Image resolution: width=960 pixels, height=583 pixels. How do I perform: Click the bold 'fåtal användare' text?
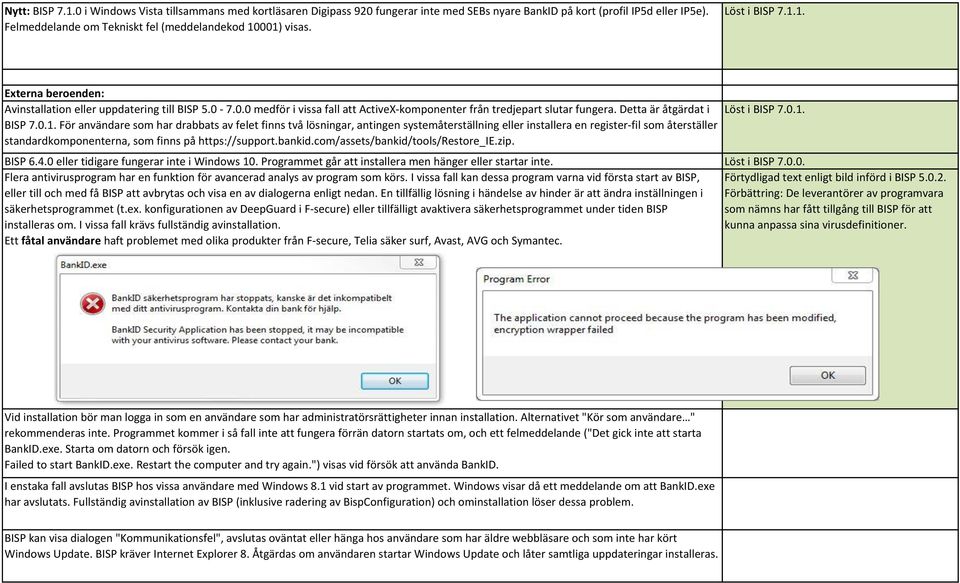[x=61, y=241]
